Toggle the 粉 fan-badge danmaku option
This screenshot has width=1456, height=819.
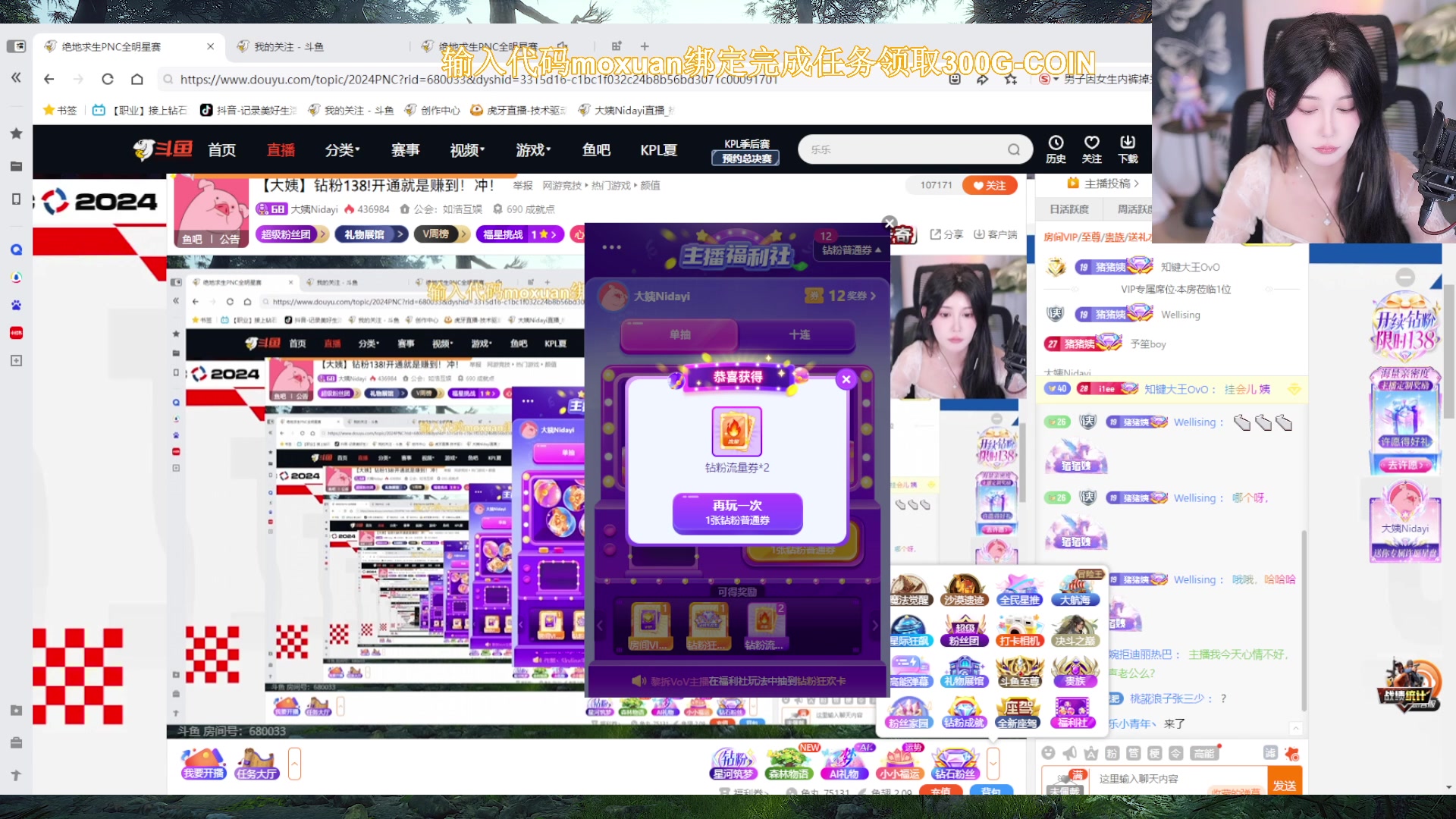pyautogui.click(x=1112, y=753)
